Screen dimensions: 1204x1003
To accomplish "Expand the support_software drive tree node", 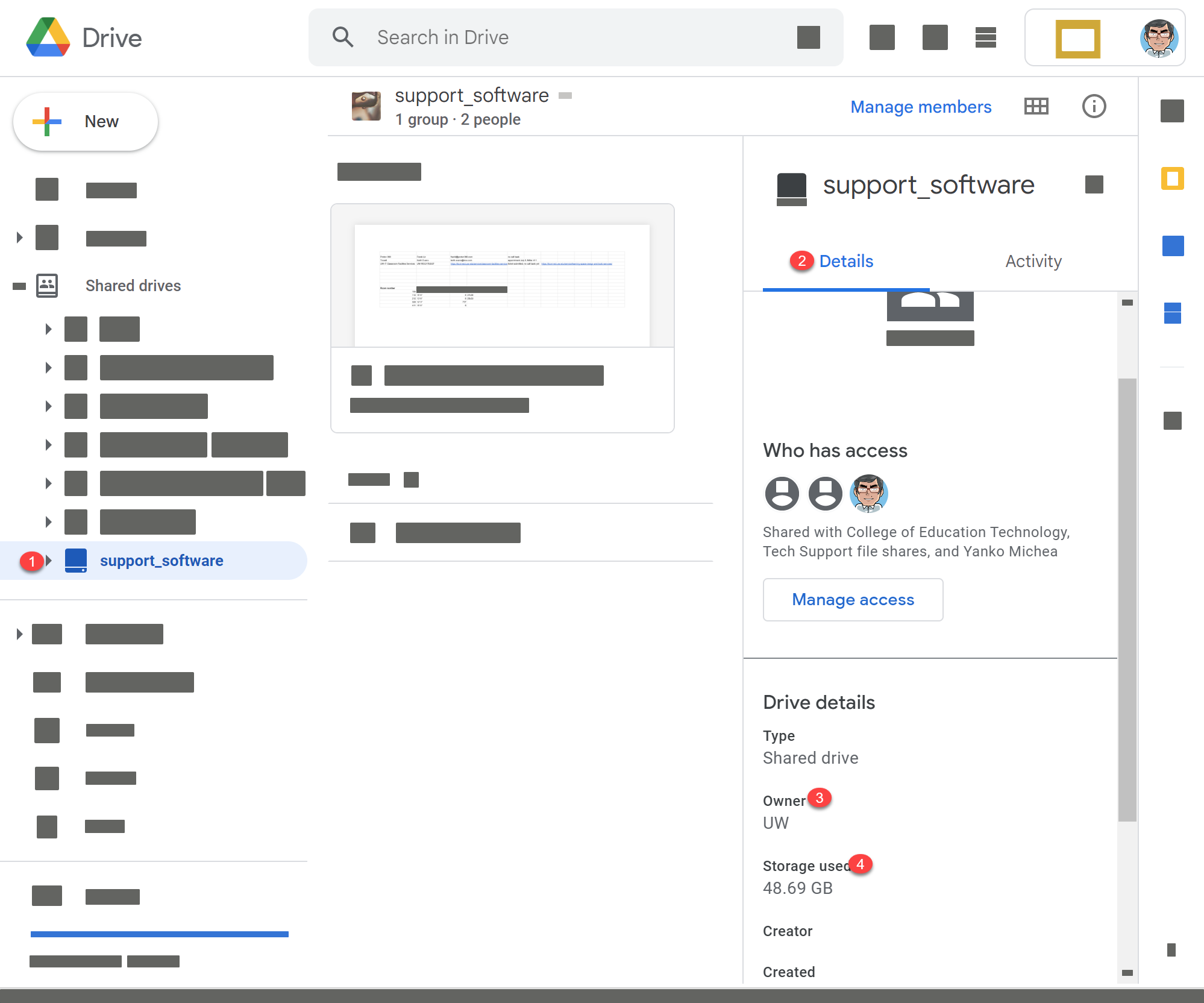I will (x=49, y=561).
